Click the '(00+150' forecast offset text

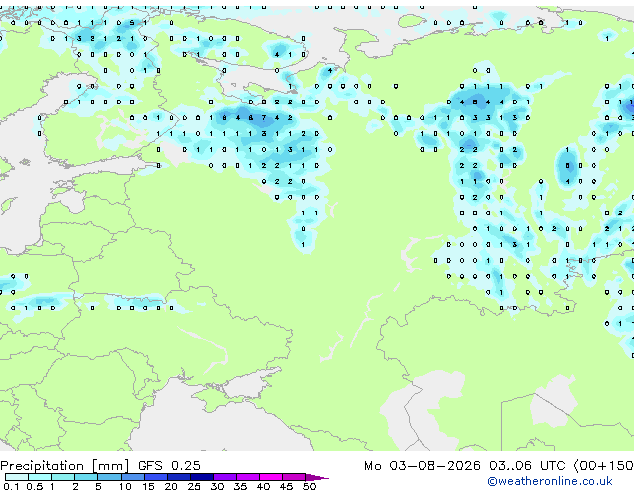pos(604,466)
